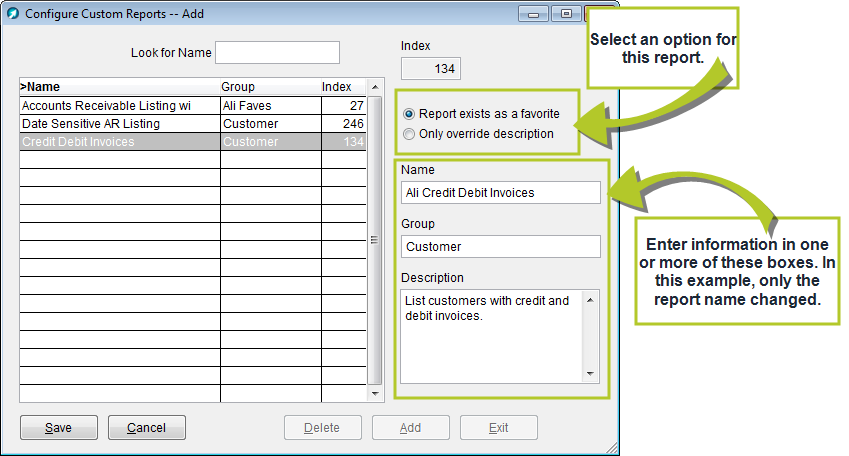Click the application icon in the title bar
The width and height of the screenshot is (849, 456).
(13, 14)
